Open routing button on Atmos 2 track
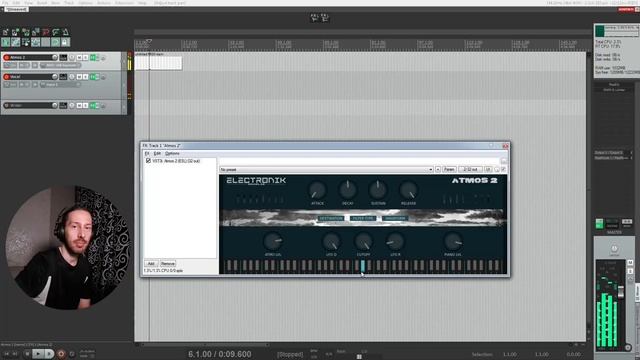The height and width of the screenshot is (360, 640). (x=63, y=58)
